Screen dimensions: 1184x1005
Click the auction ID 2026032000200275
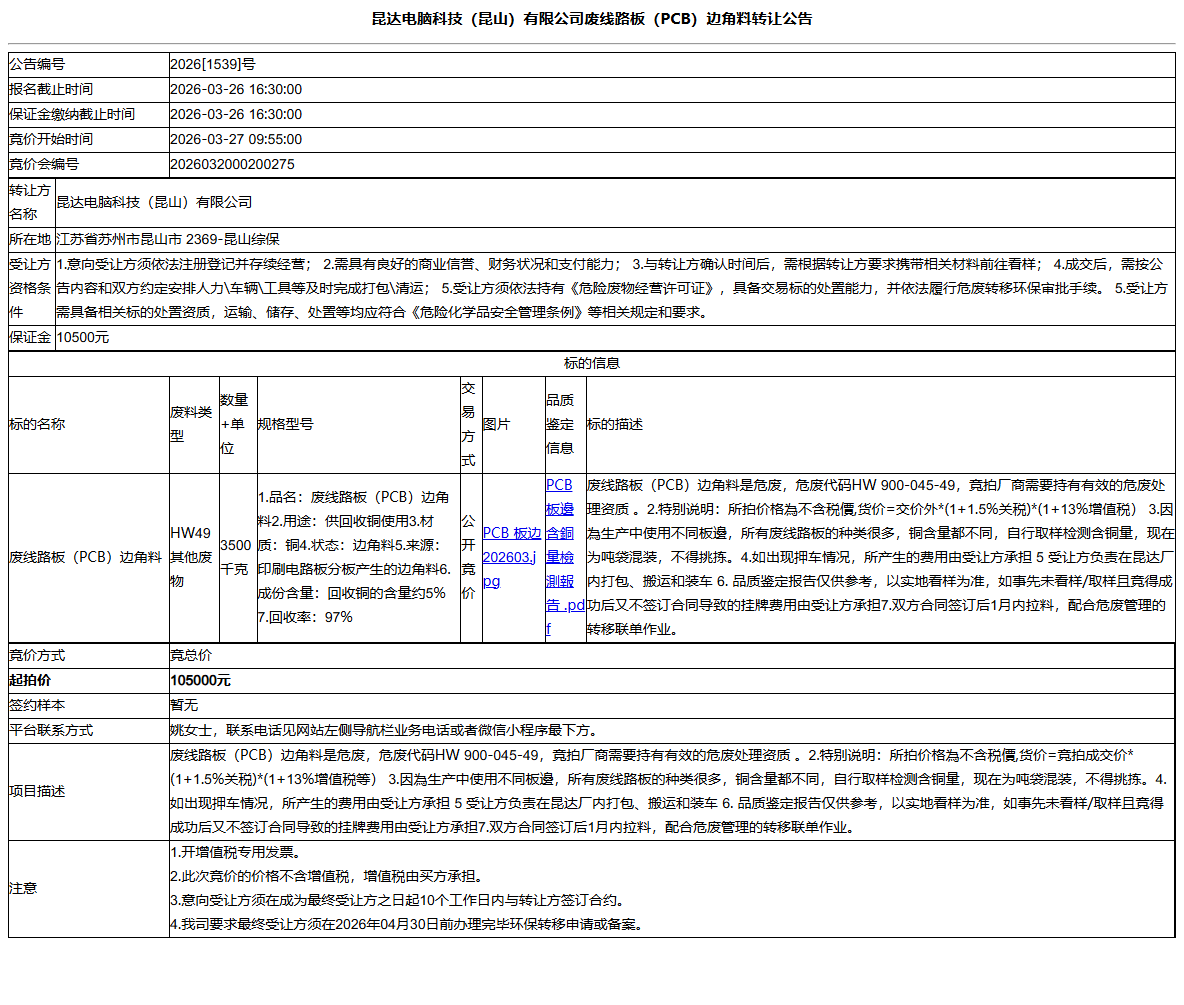232,165
